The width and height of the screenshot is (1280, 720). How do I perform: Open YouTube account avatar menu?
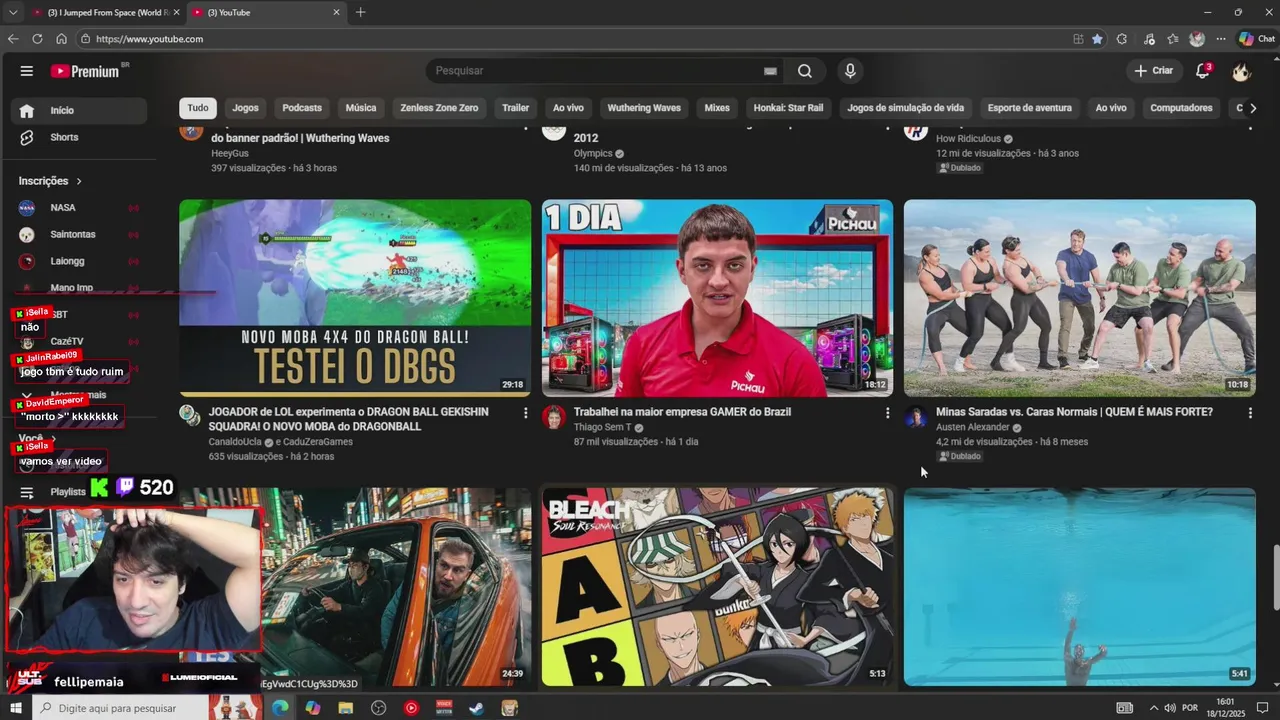[x=1242, y=71]
